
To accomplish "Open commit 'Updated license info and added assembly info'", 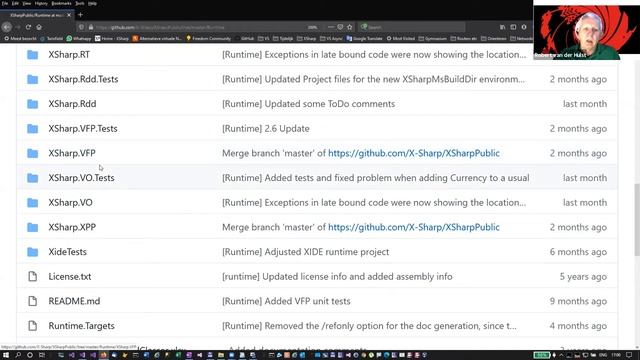I will 337,277.
